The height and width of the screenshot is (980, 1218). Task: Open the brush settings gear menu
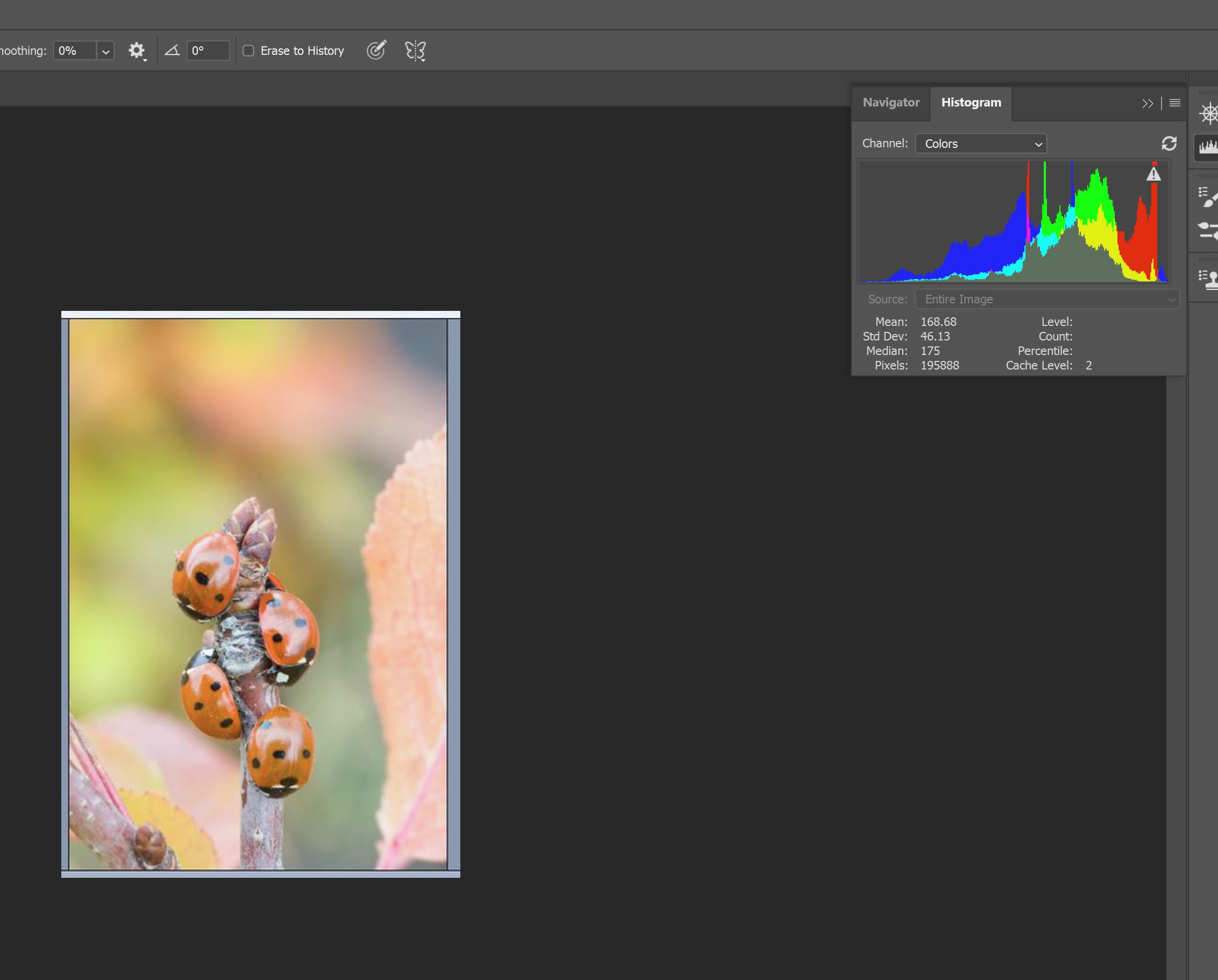click(136, 51)
